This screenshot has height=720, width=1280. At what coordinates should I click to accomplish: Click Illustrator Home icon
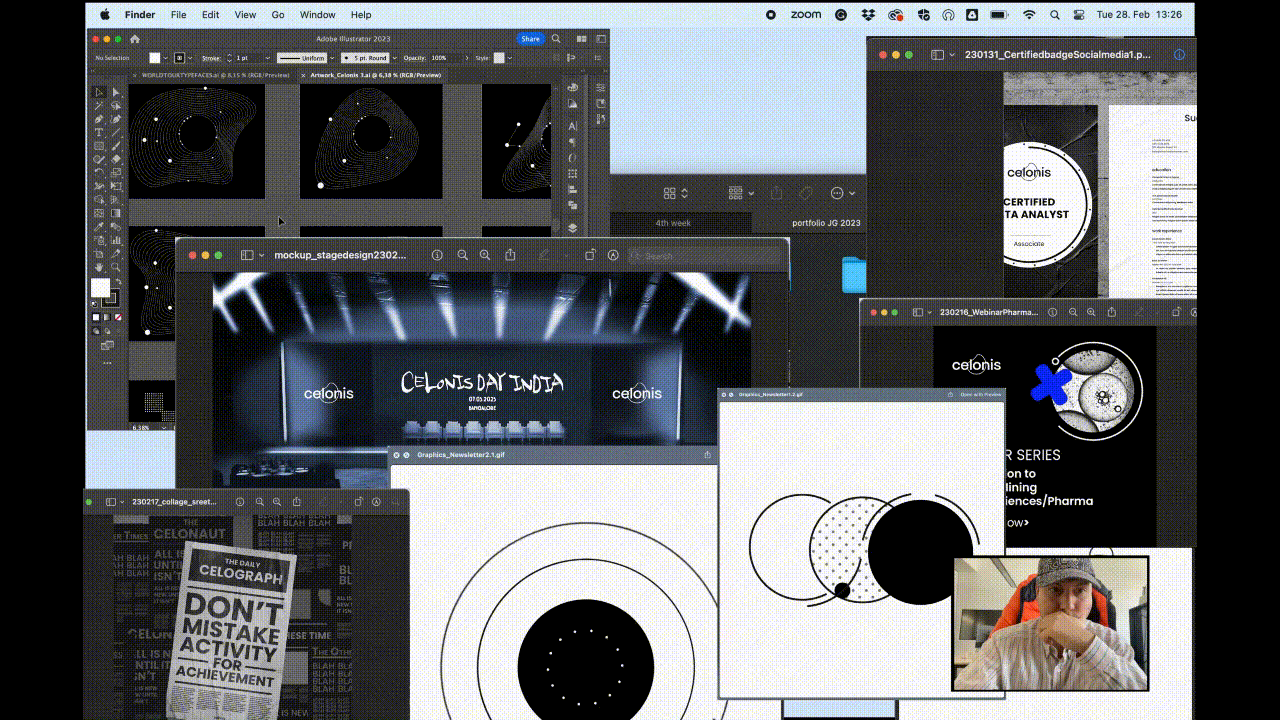[135, 39]
